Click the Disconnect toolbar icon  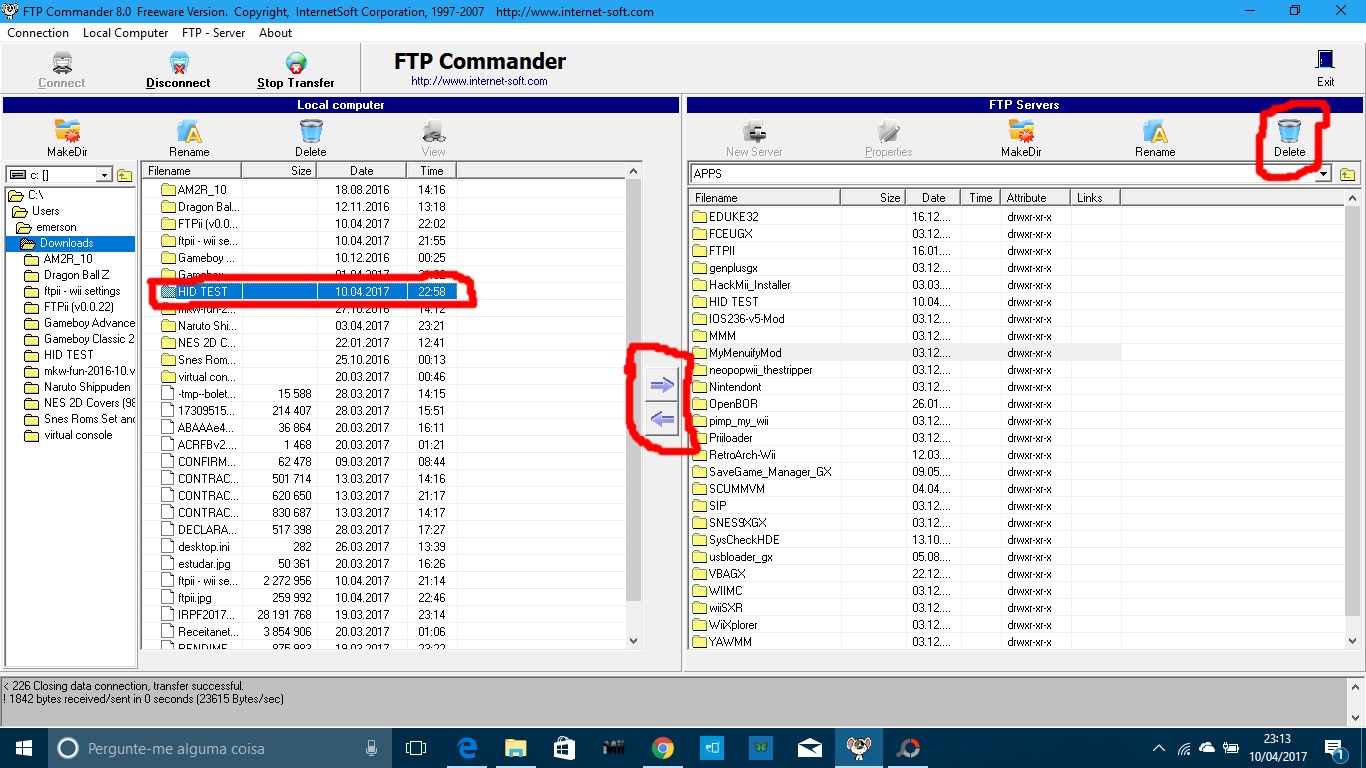point(178,66)
